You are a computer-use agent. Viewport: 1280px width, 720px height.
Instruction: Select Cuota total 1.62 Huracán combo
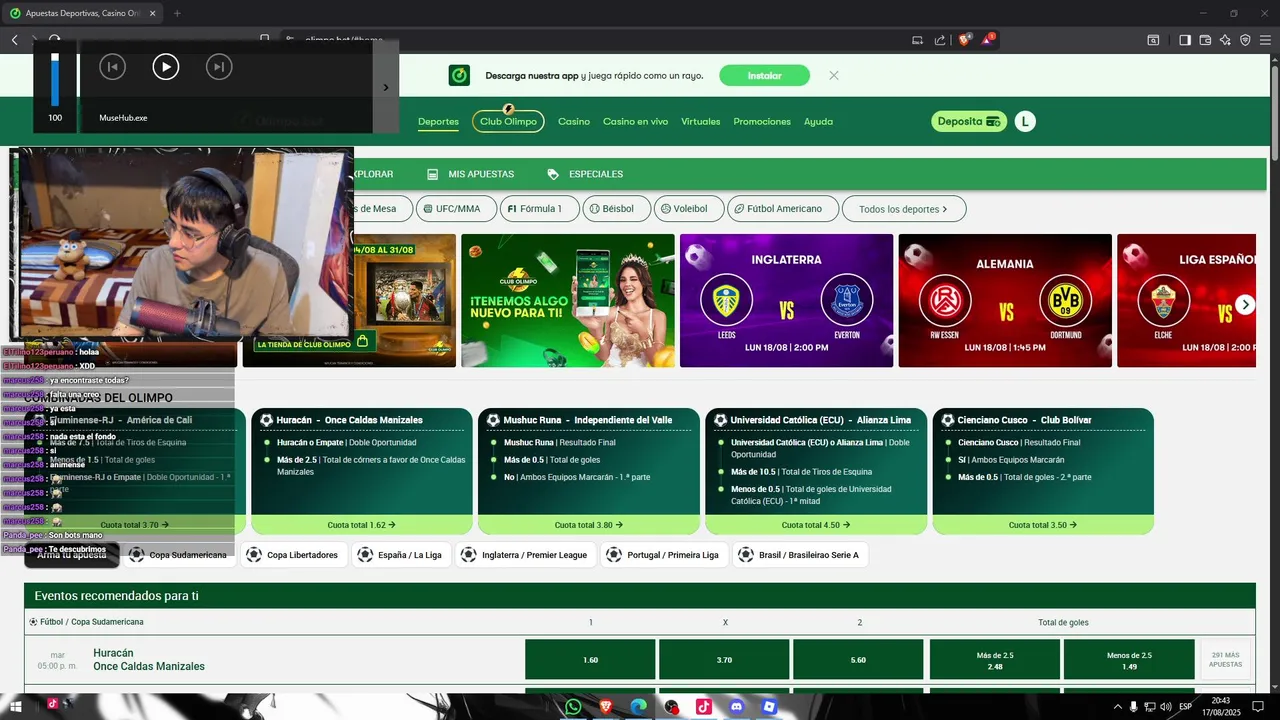pyautogui.click(x=361, y=524)
